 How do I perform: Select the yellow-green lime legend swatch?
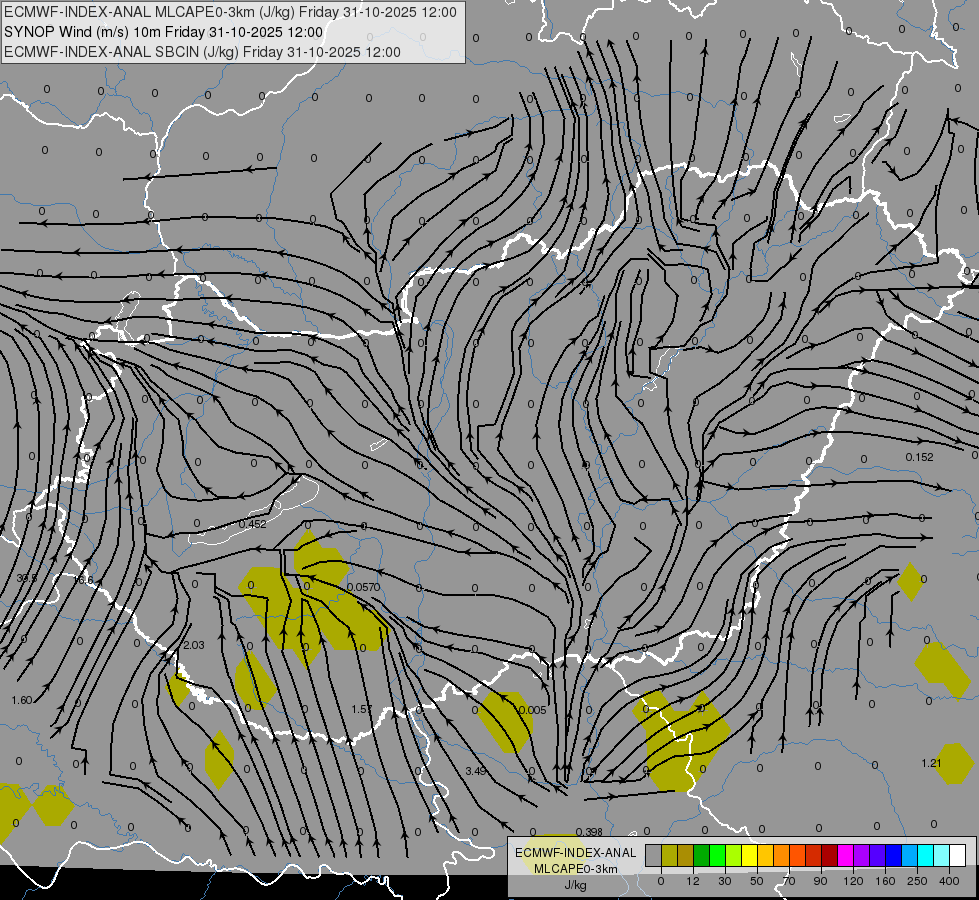(x=734, y=855)
